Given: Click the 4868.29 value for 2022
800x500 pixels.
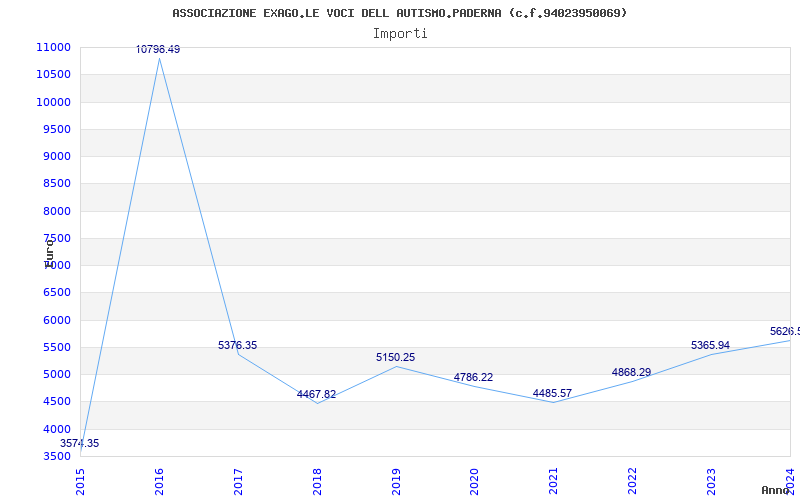Looking at the screenshot, I should (x=632, y=372).
